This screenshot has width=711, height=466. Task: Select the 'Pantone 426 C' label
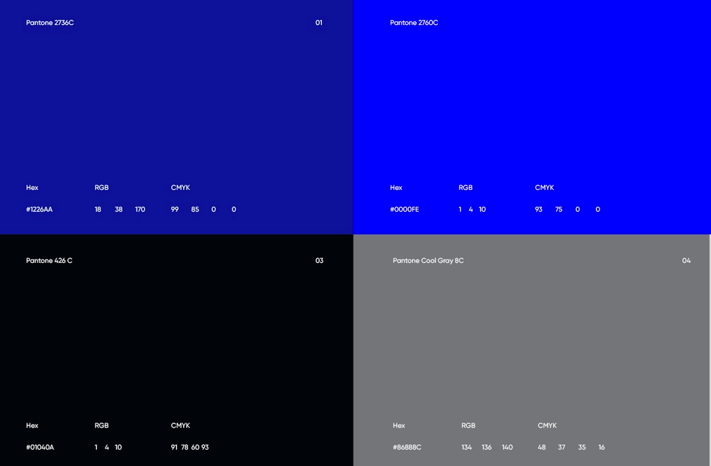coord(49,261)
